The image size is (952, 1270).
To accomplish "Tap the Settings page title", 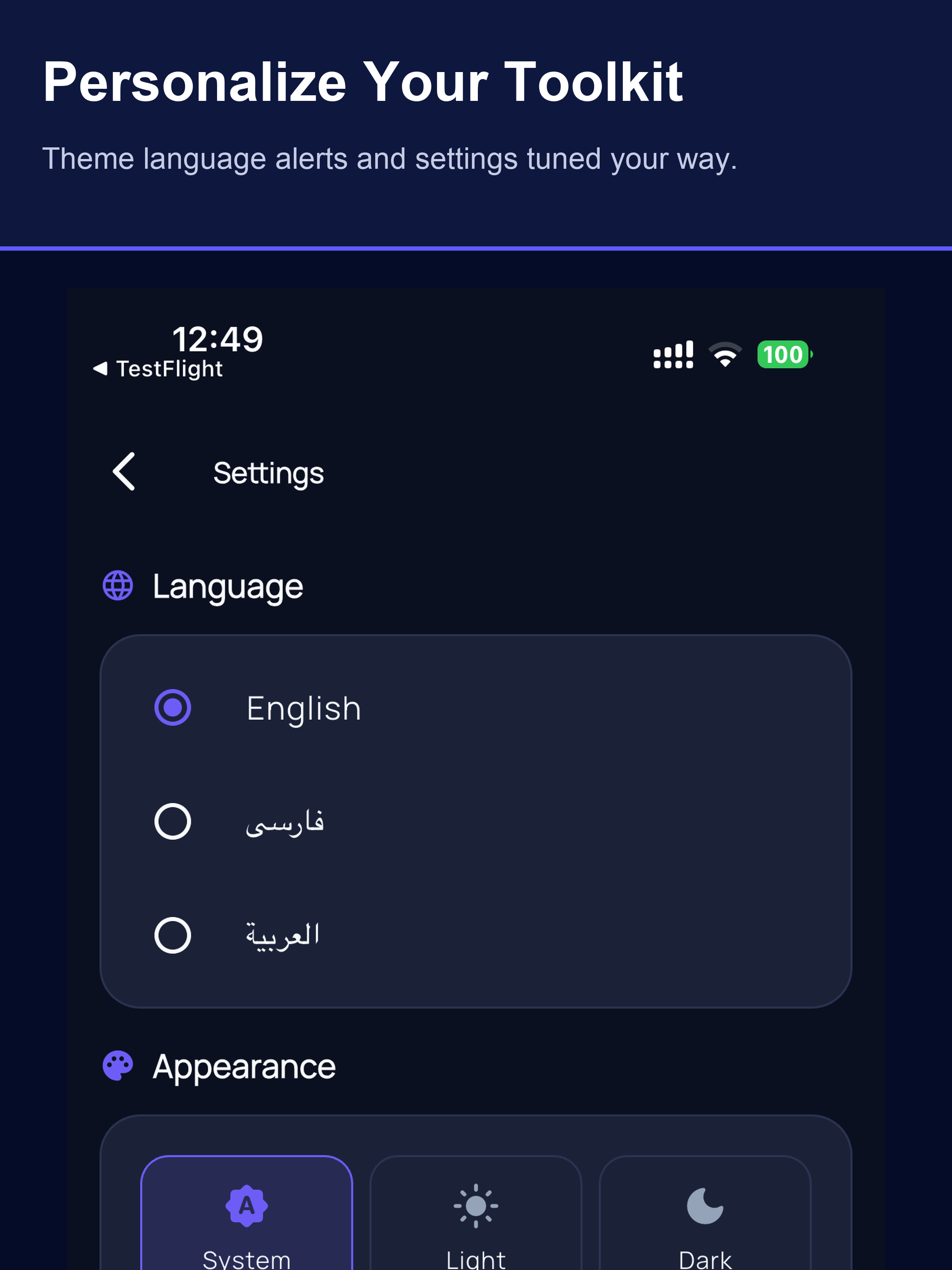I will coord(269,474).
